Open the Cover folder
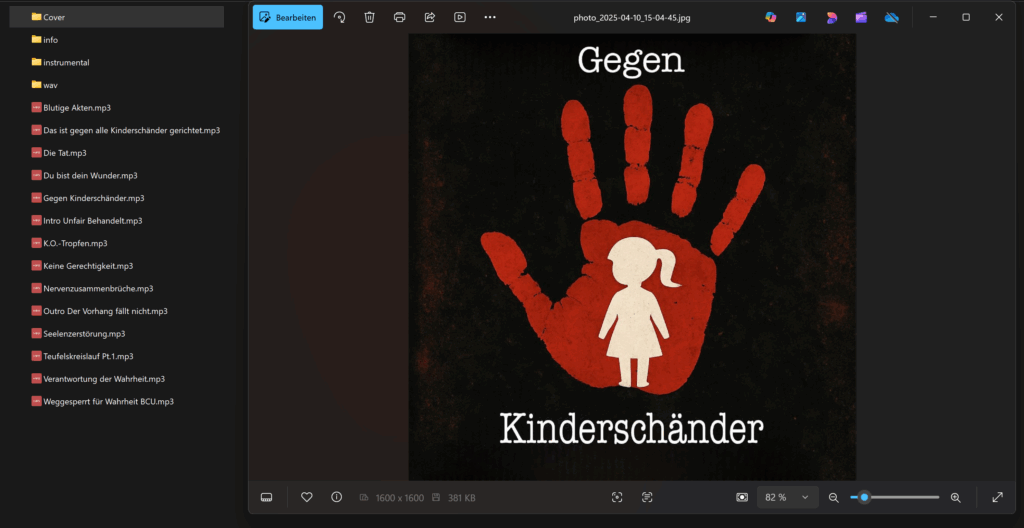This screenshot has width=1024, height=528. 117,17
